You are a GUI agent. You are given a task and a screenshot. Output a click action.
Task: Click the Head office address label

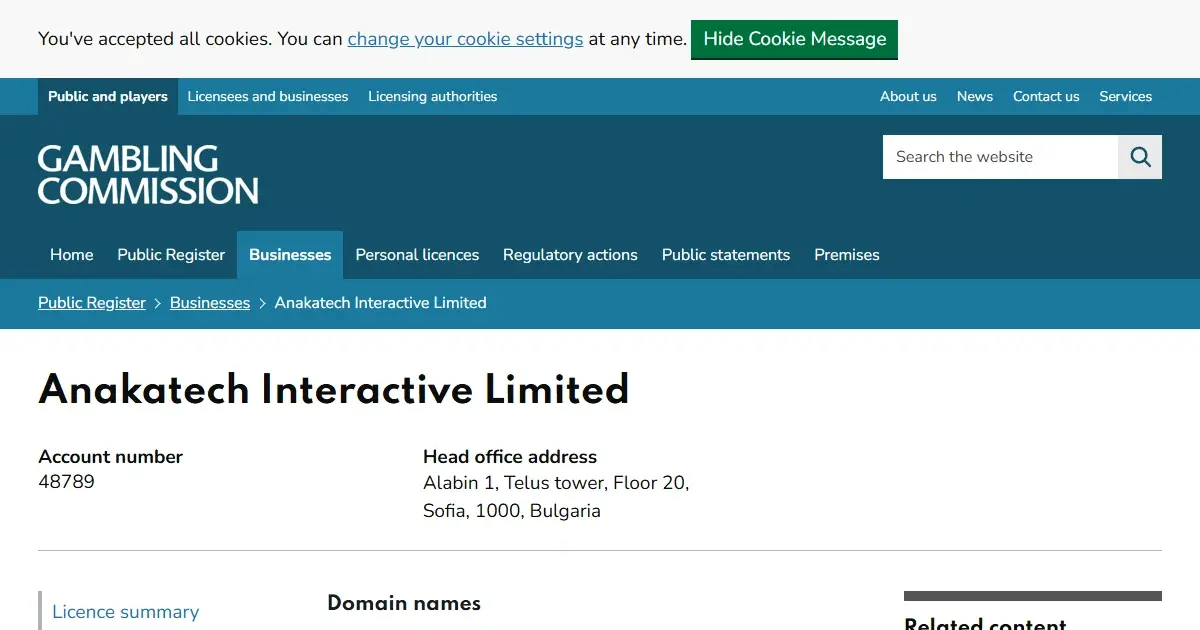[x=510, y=457]
